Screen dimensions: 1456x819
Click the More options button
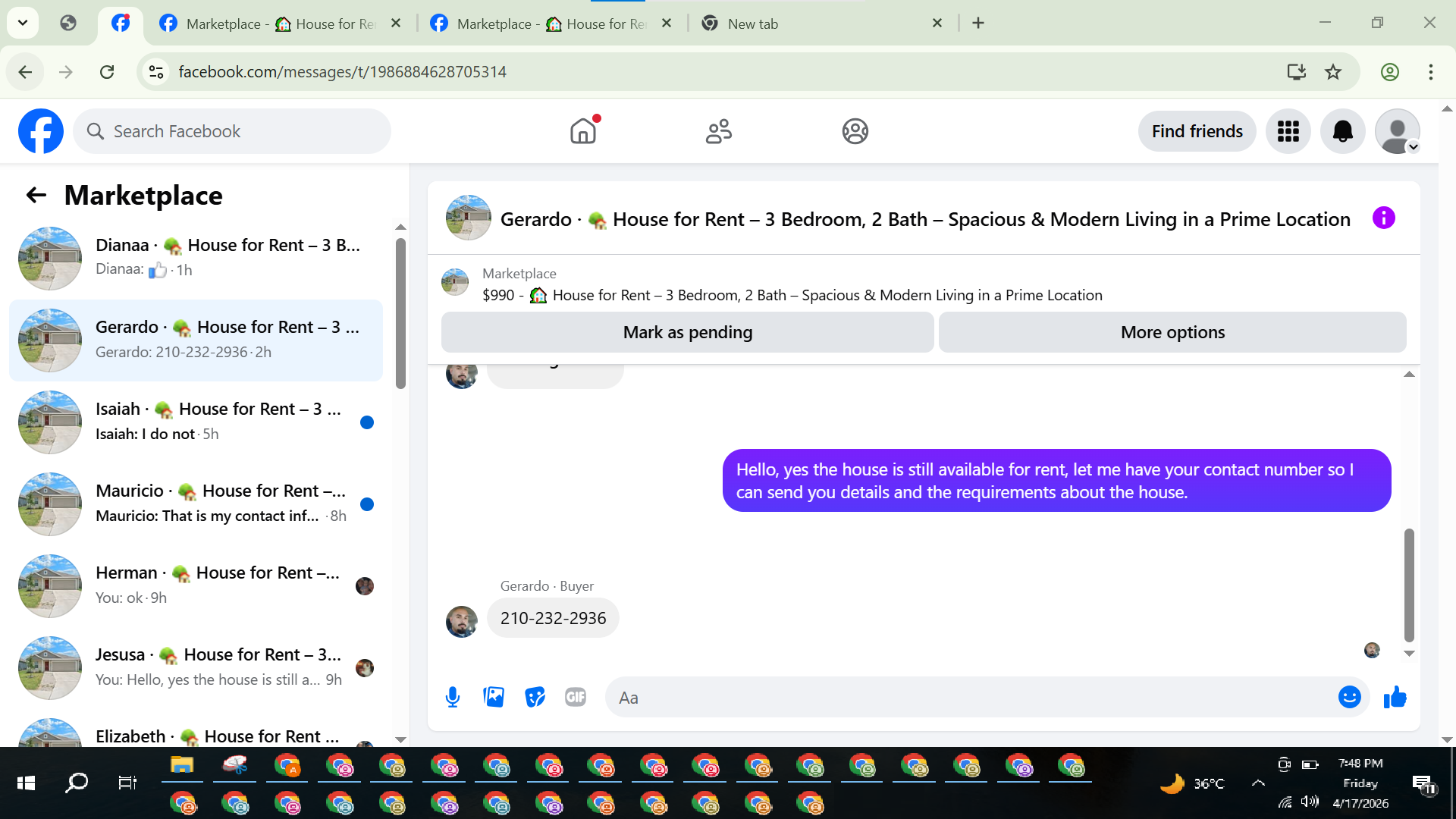click(1172, 332)
